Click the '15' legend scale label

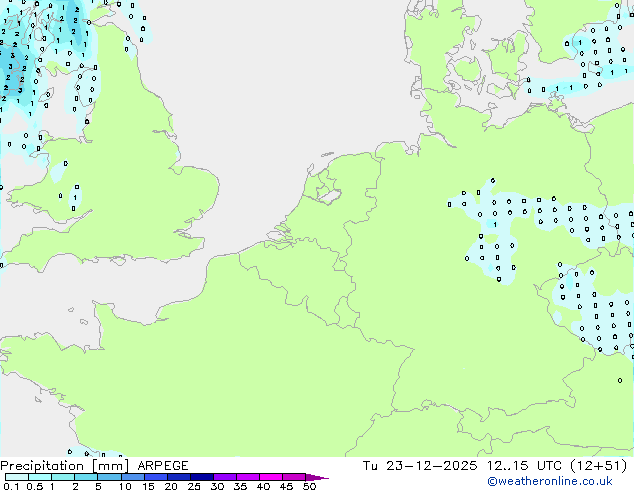click(148, 486)
